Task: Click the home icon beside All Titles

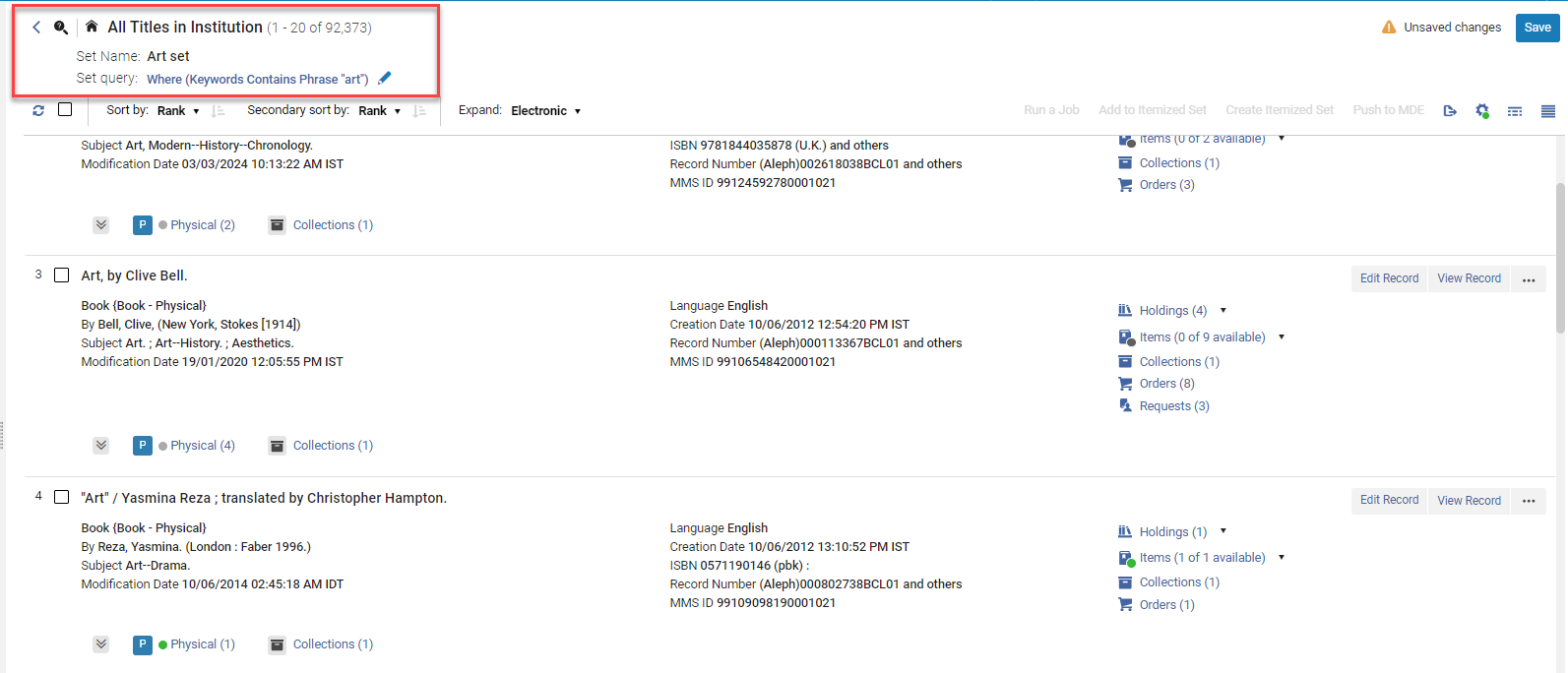Action: coord(92,27)
